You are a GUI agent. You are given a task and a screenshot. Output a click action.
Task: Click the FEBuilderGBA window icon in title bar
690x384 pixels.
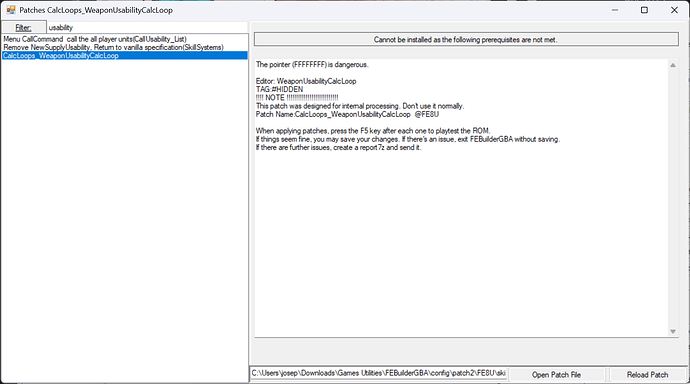[x=11, y=10]
